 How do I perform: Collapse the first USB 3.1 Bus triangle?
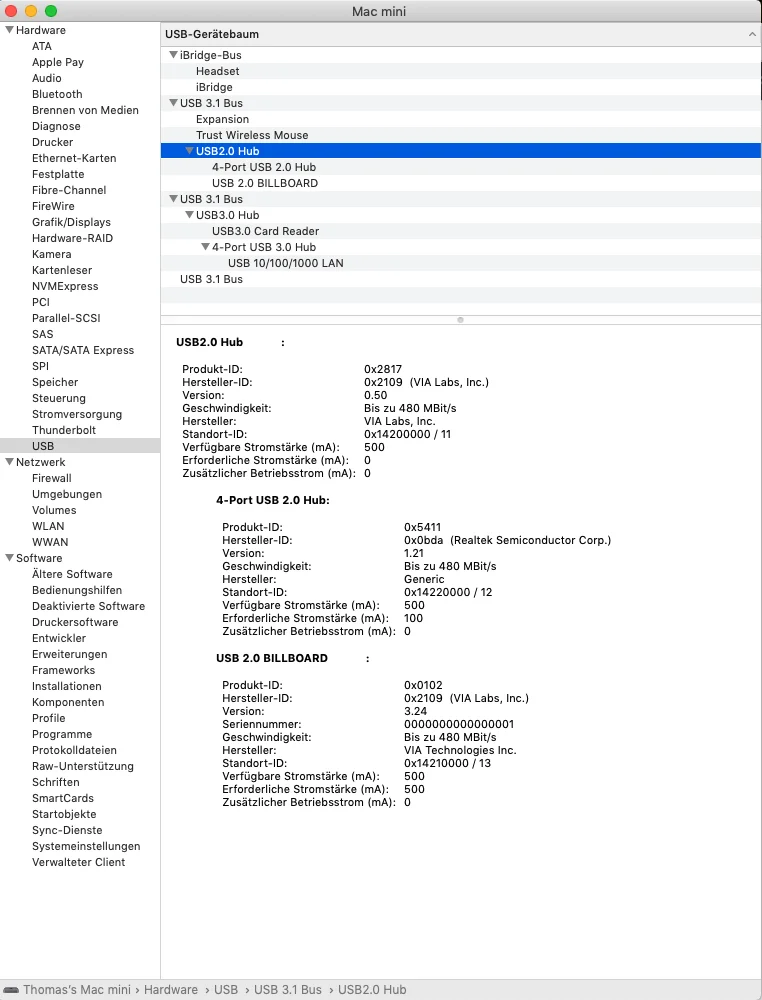[173, 103]
